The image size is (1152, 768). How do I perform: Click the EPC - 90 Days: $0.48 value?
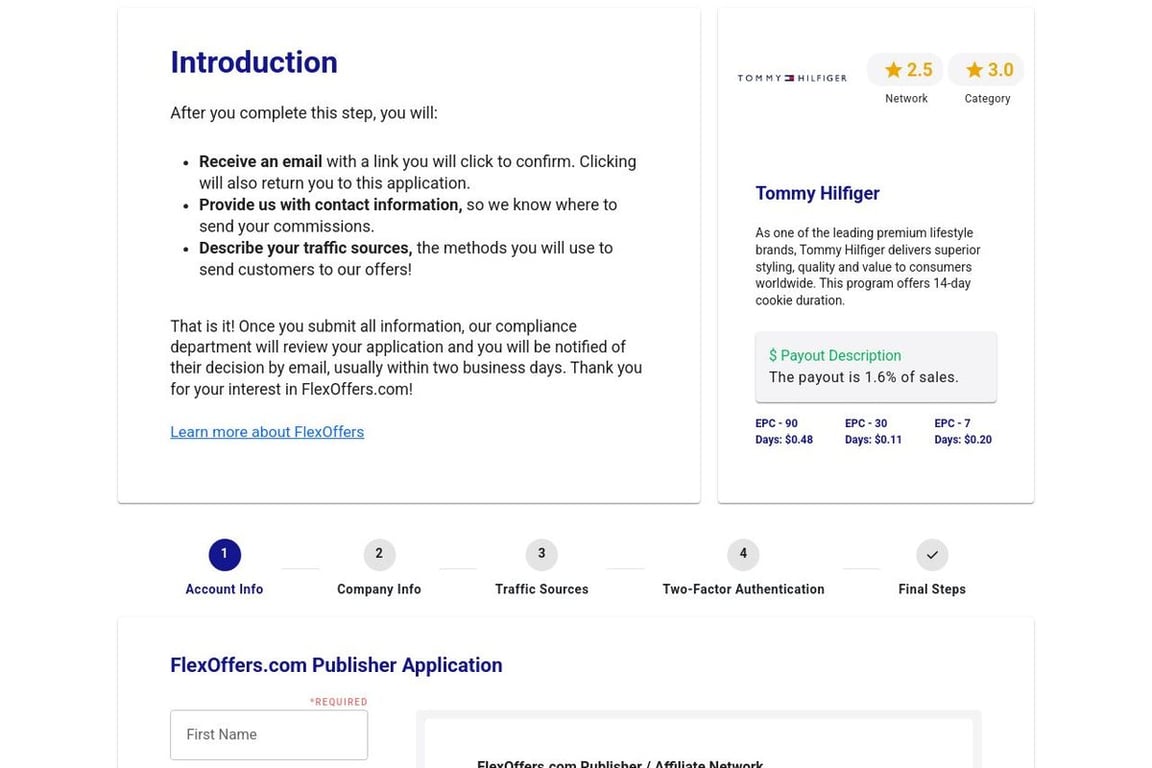(784, 431)
